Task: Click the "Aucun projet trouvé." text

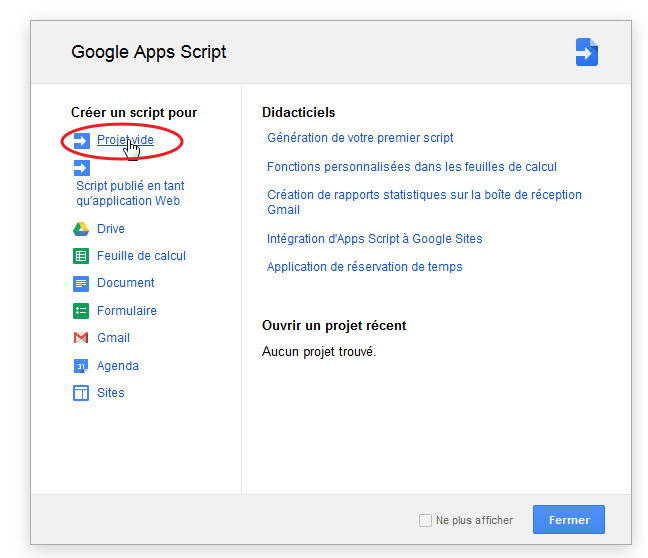Action: [x=319, y=352]
